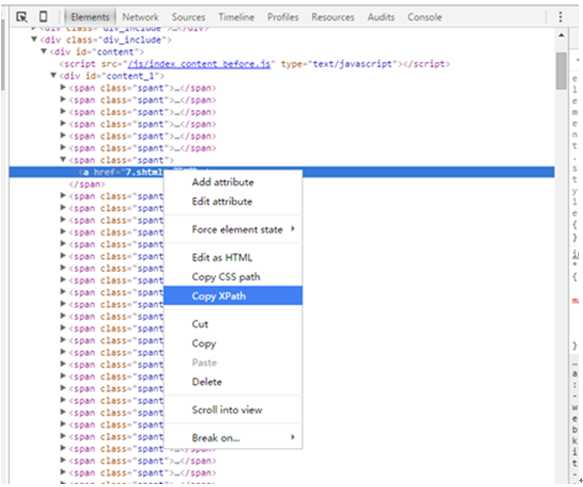Collapse the div id content_1 node
The width and height of the screenshot is (583, 487).
tap(54, 75)
